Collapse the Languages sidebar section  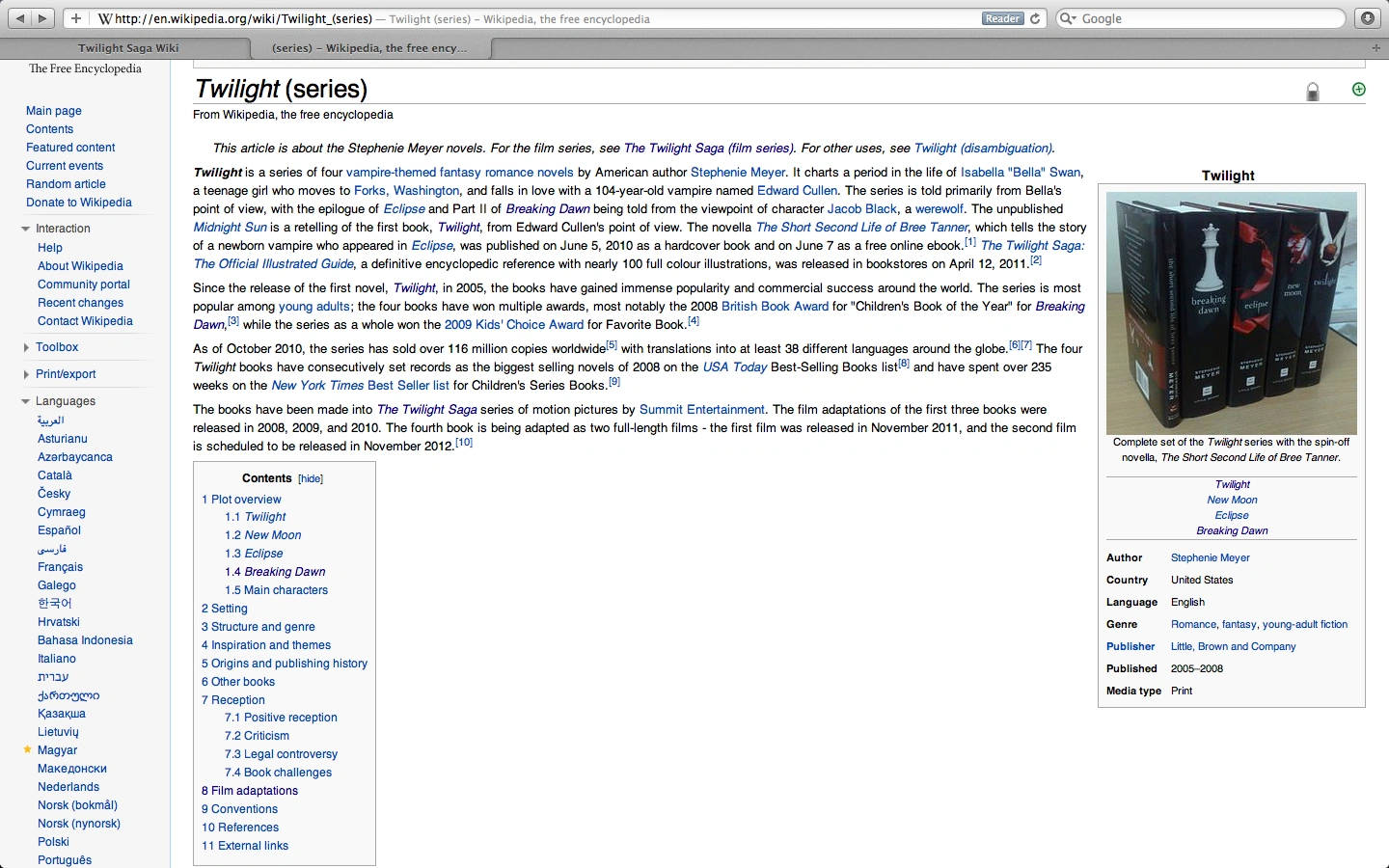(x=26, y=401)
